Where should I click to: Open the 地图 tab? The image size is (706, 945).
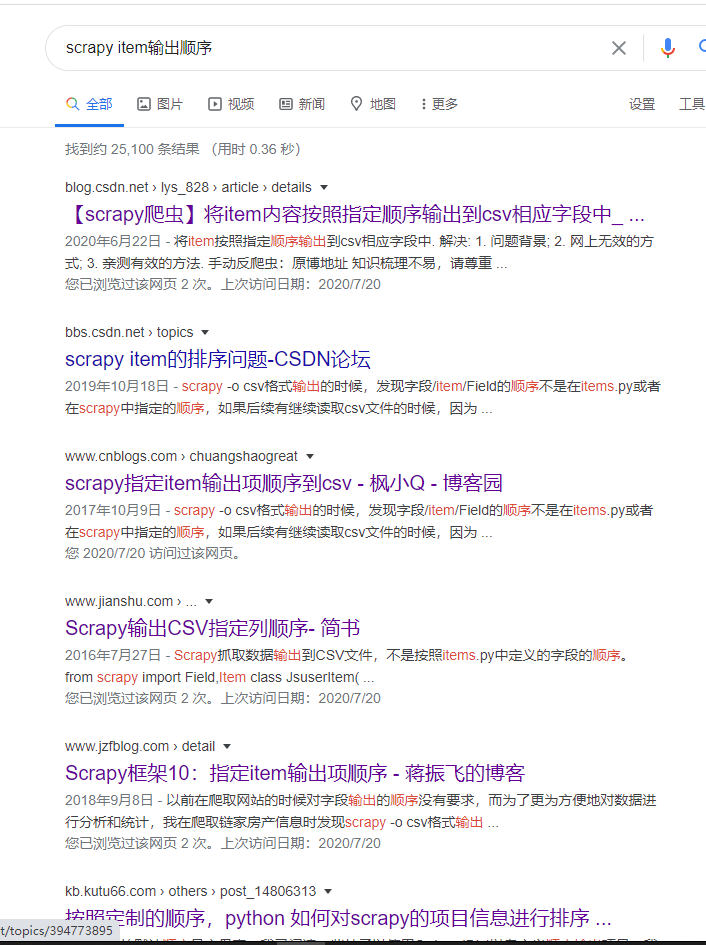(x=373, y=104)
